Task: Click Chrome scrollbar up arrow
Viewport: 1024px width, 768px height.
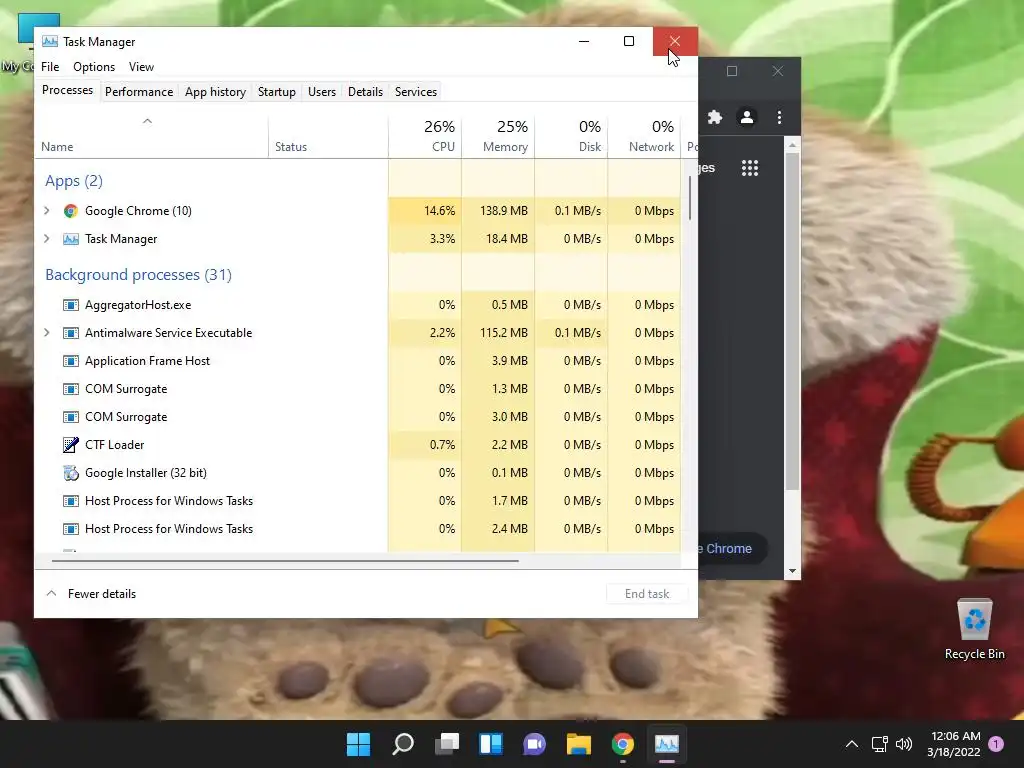Action: click(x=792, y=145)
